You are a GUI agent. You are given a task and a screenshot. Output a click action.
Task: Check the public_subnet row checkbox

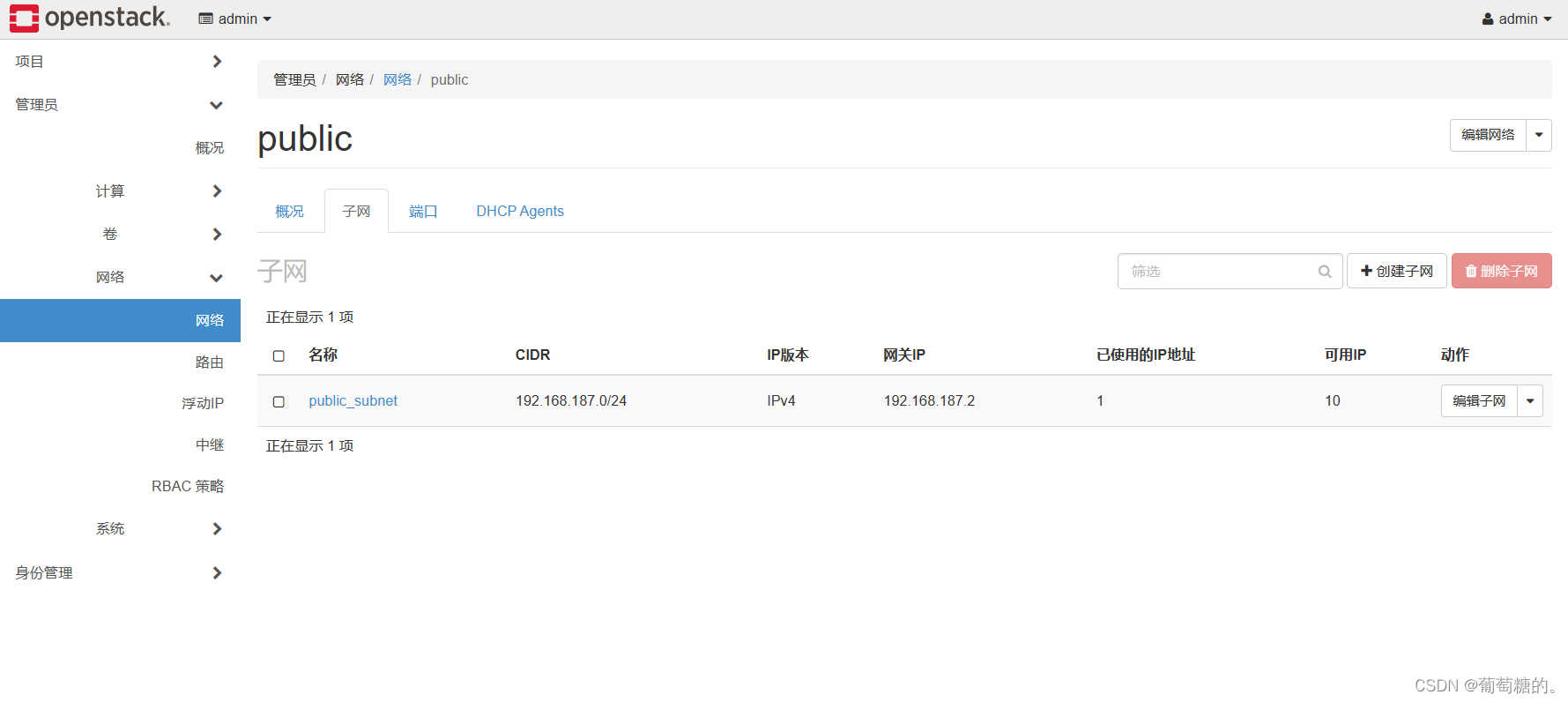coord(279,401)
